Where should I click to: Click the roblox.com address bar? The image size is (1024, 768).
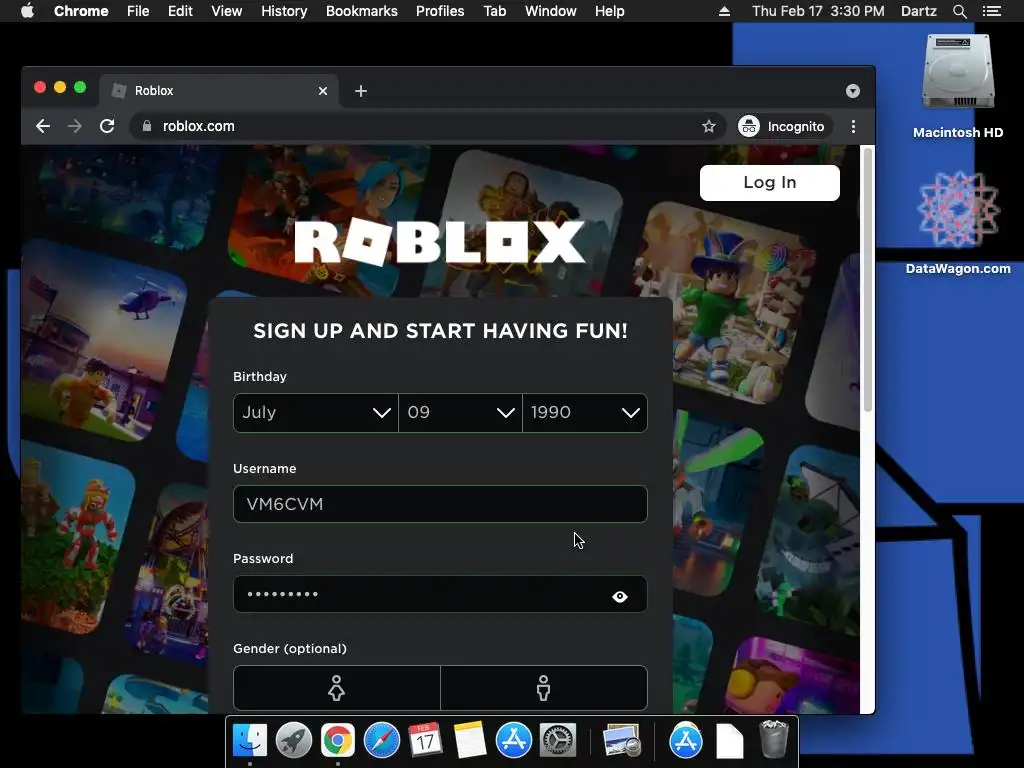pyautogui.click(x=428, y=126)
